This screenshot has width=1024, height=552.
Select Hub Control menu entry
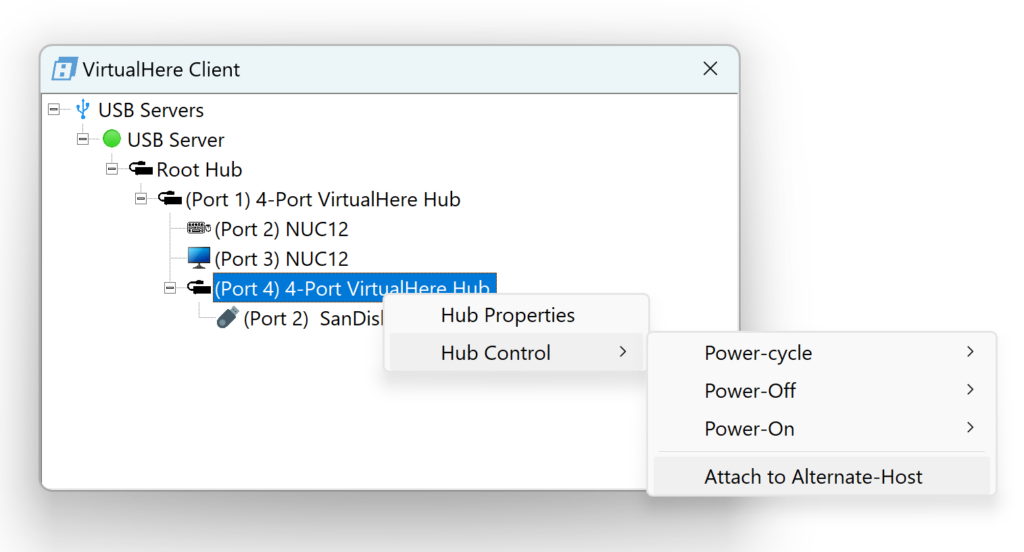coord(495,353)
